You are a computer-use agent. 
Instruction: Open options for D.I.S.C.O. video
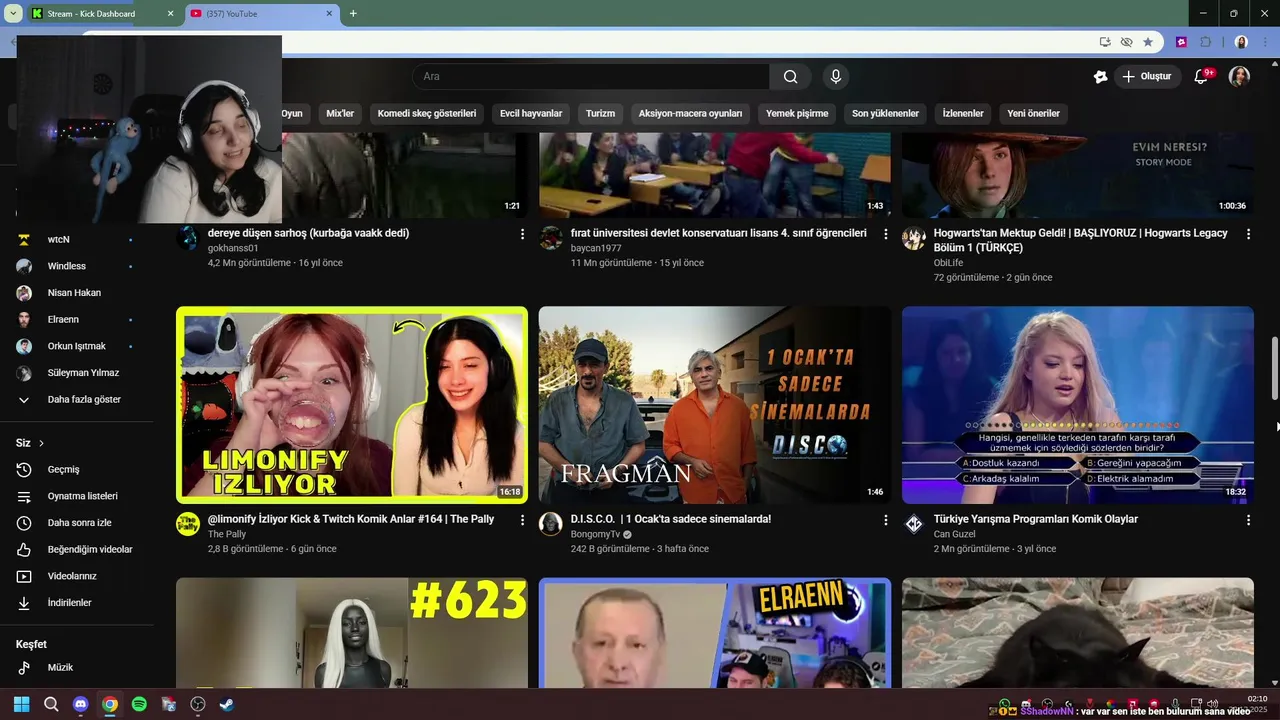click(885, 520)
